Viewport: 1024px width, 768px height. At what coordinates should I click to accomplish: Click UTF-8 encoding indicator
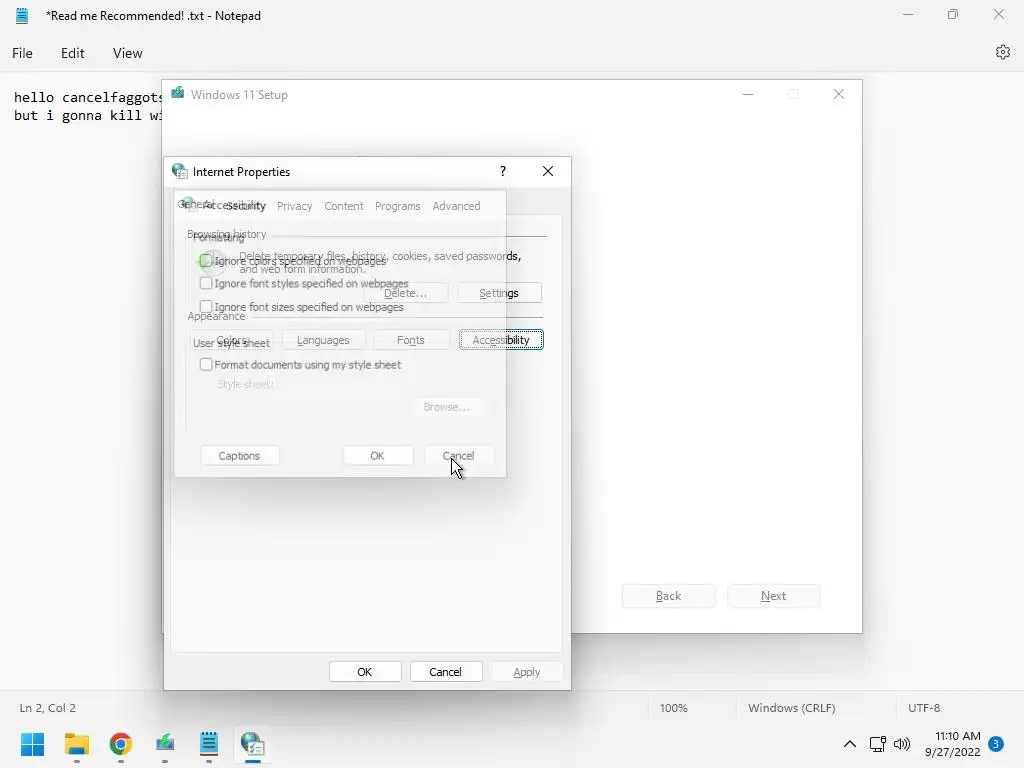click(924, 707)
